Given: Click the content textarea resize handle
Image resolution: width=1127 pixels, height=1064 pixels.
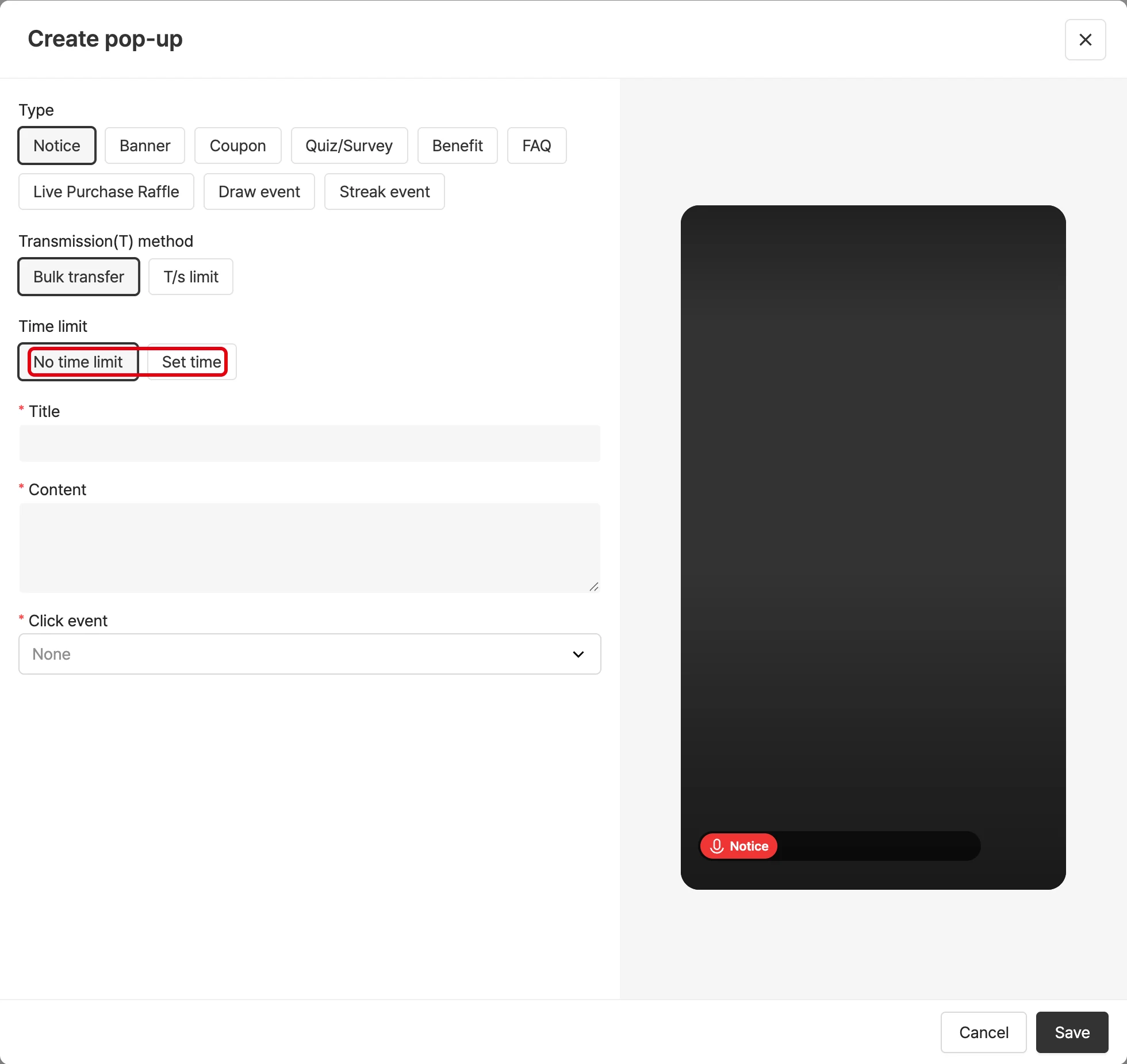Looking at the screenshot, I should [x=594, y=587].
